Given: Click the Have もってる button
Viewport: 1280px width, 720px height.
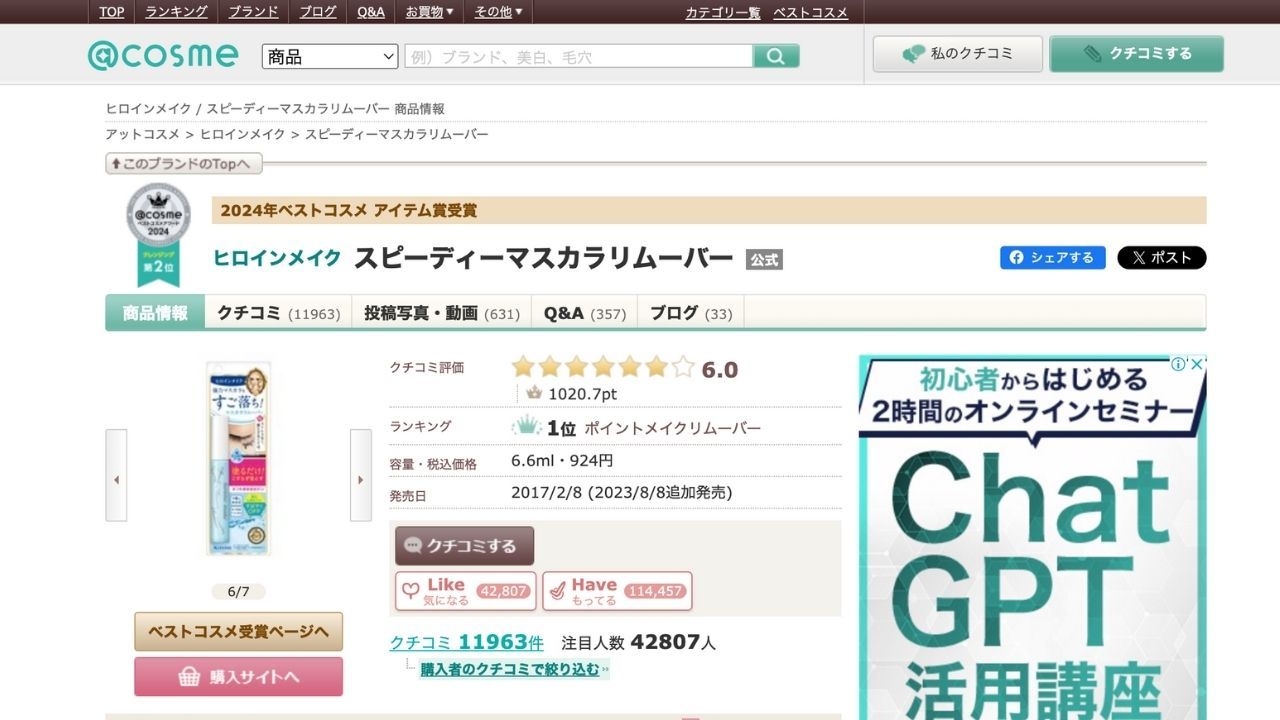Looking at the screenshot, I should (617, 591).
